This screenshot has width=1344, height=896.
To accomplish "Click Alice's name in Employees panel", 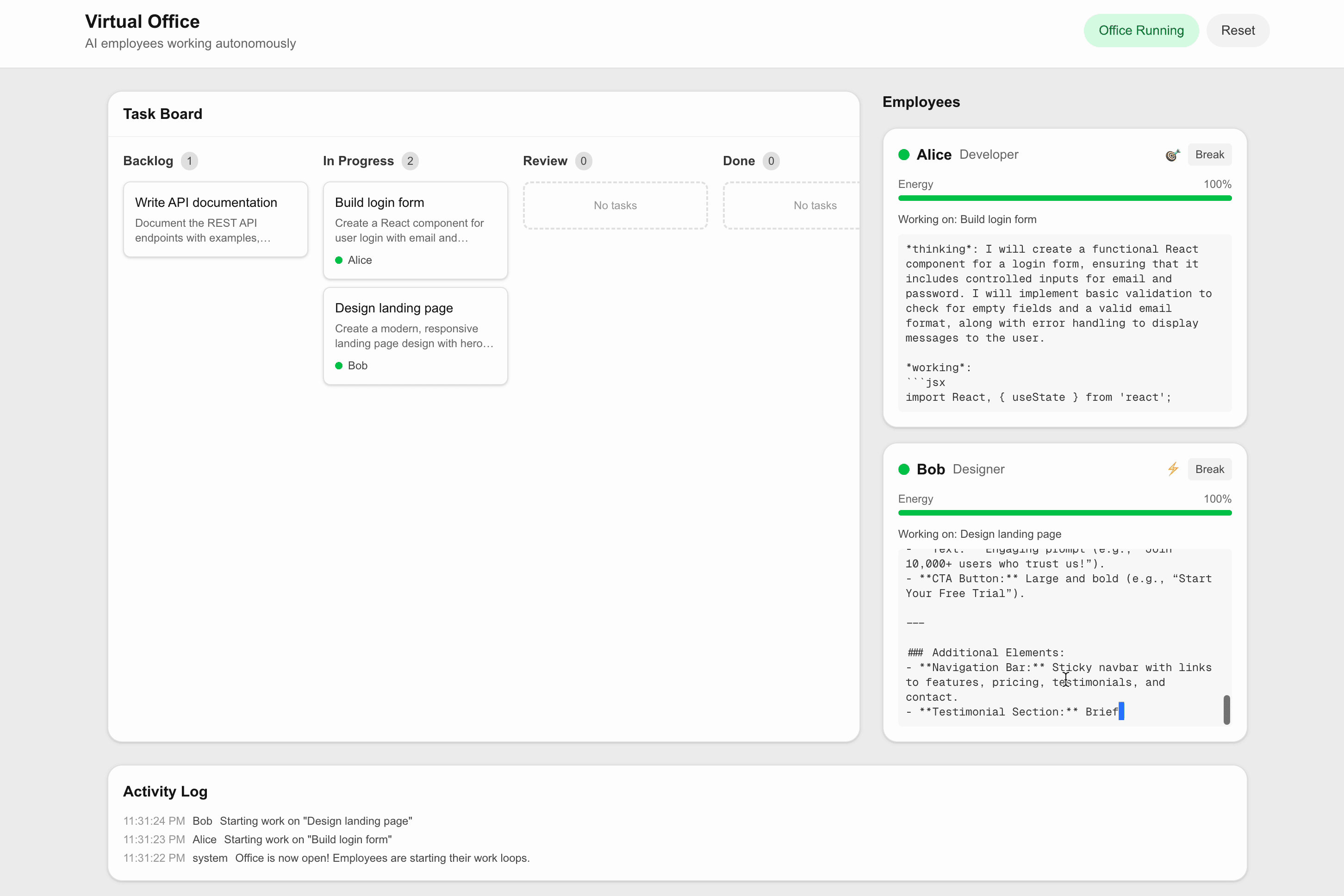I will click(x=934, y=155).
